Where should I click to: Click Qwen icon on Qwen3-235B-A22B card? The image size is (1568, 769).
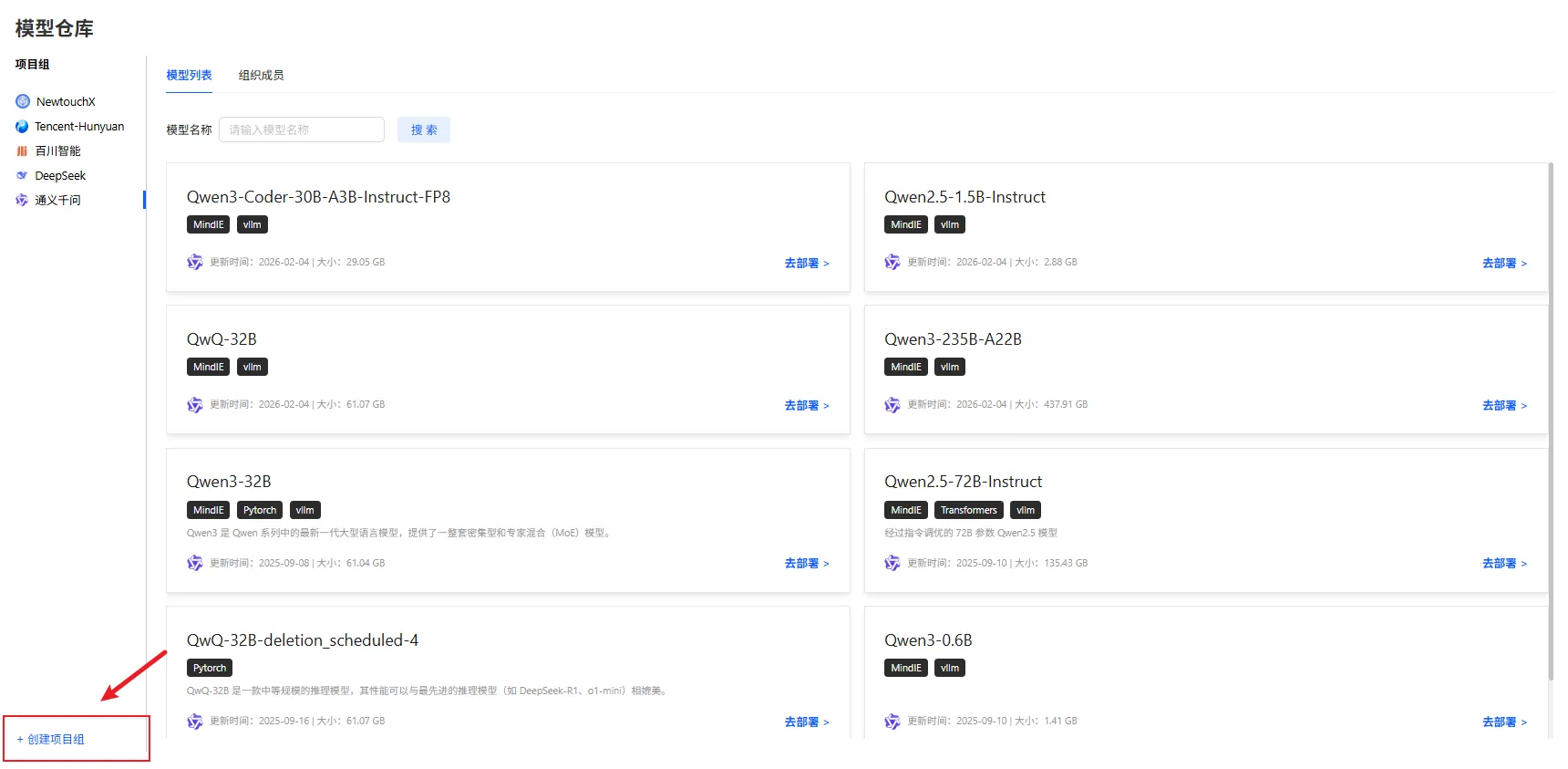coord(892,404)
